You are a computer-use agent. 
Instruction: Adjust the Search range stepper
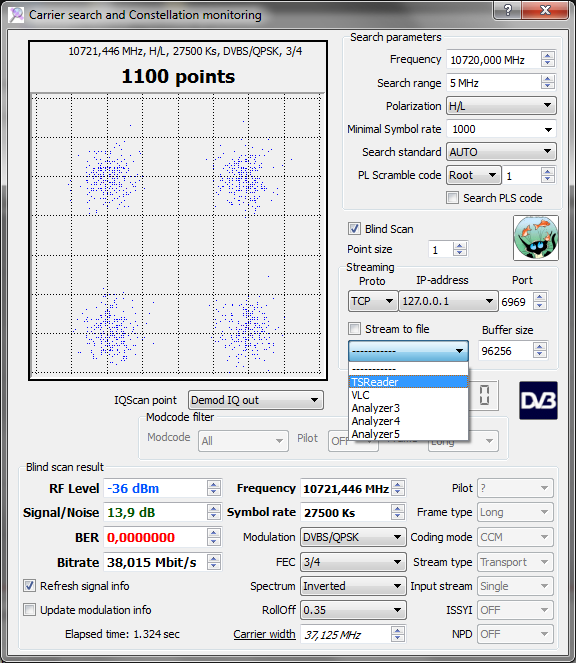tap(548, 82)
